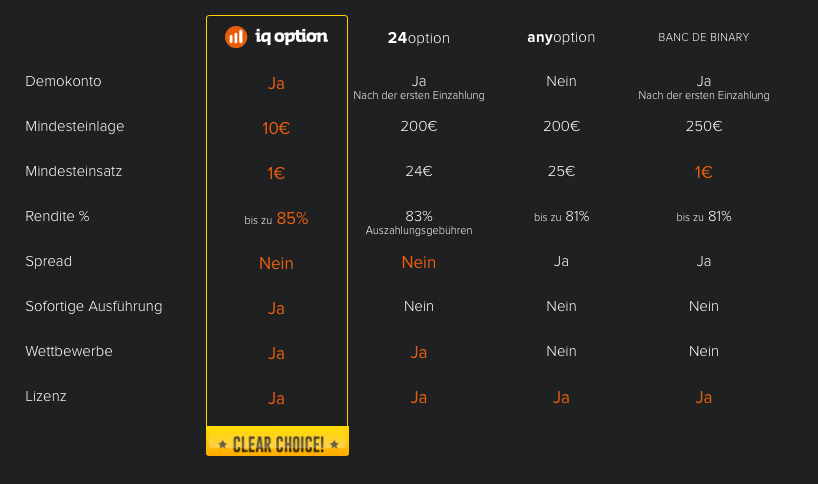
Task: Click the 250€ Mindesteinlage of Banc de Binary
Action: click(704, 126)
